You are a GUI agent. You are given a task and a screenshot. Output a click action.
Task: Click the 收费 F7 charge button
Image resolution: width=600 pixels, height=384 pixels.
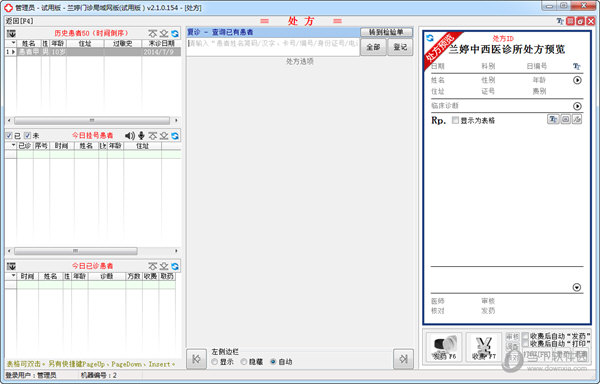pyautogui.click(x=484, y=347)
